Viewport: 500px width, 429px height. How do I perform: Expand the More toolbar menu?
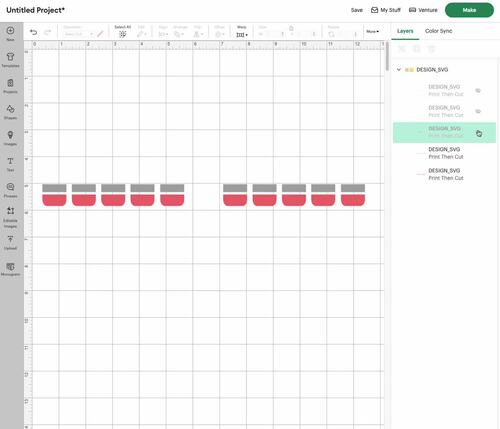pyautogui.click(x=372, y=31)
